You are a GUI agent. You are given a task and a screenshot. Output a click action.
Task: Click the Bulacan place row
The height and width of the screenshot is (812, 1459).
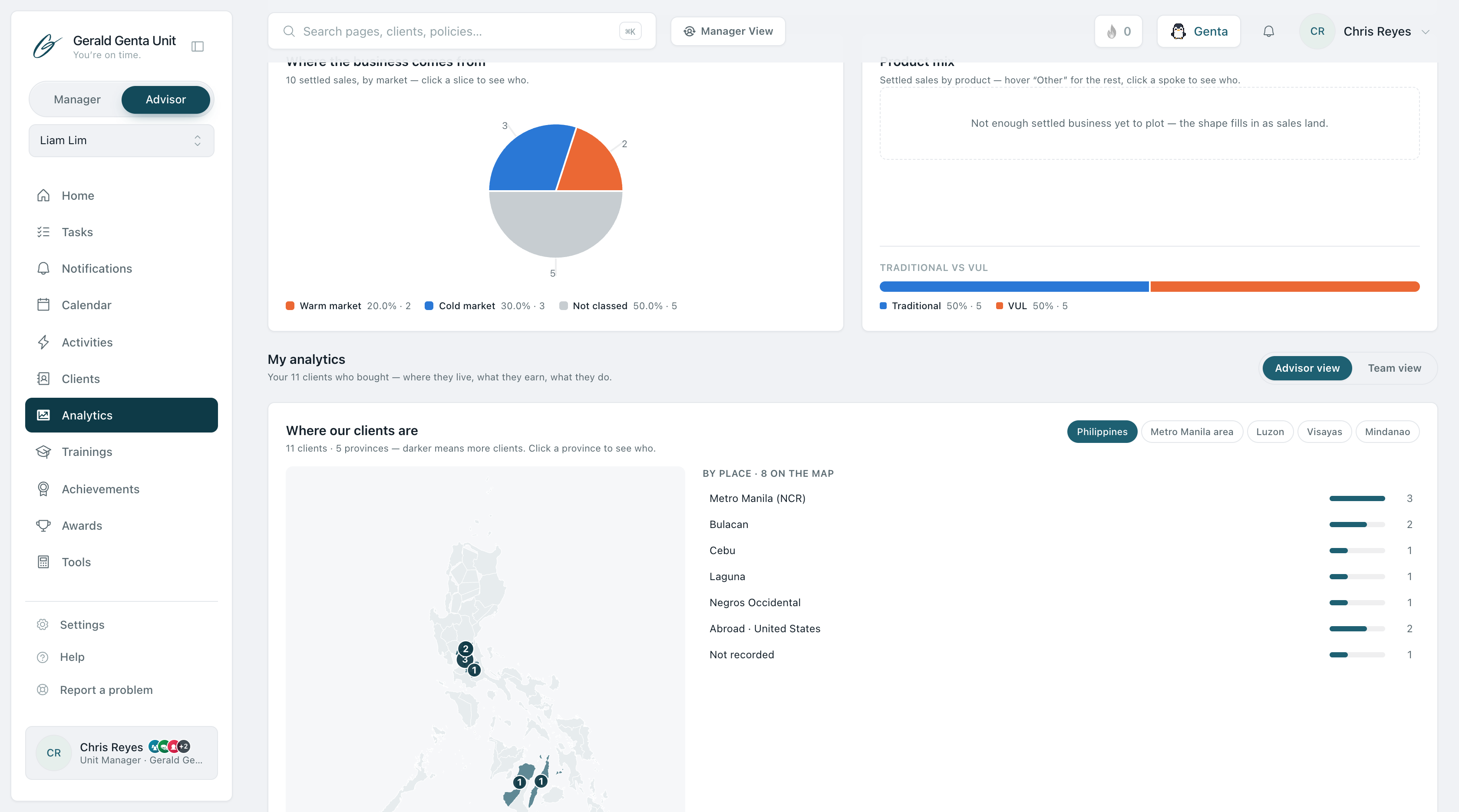[x=1061, y=525]
